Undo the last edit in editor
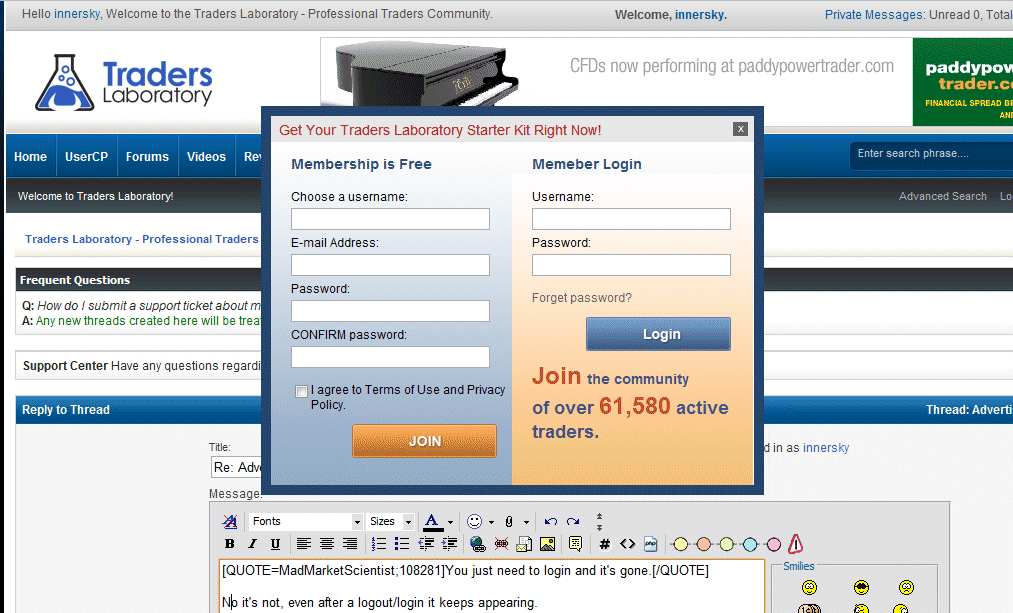The height and width of the screenshot is (613, 1013). click(x=550, y=521)
